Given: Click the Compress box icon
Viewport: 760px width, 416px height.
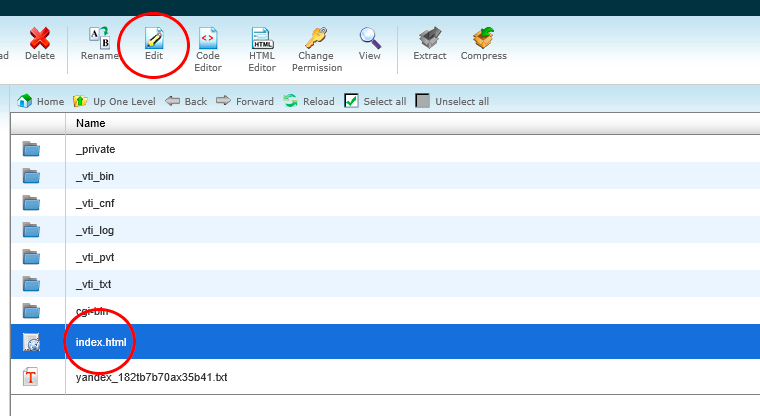Looking at the screenshot, I should pos(484,38).
